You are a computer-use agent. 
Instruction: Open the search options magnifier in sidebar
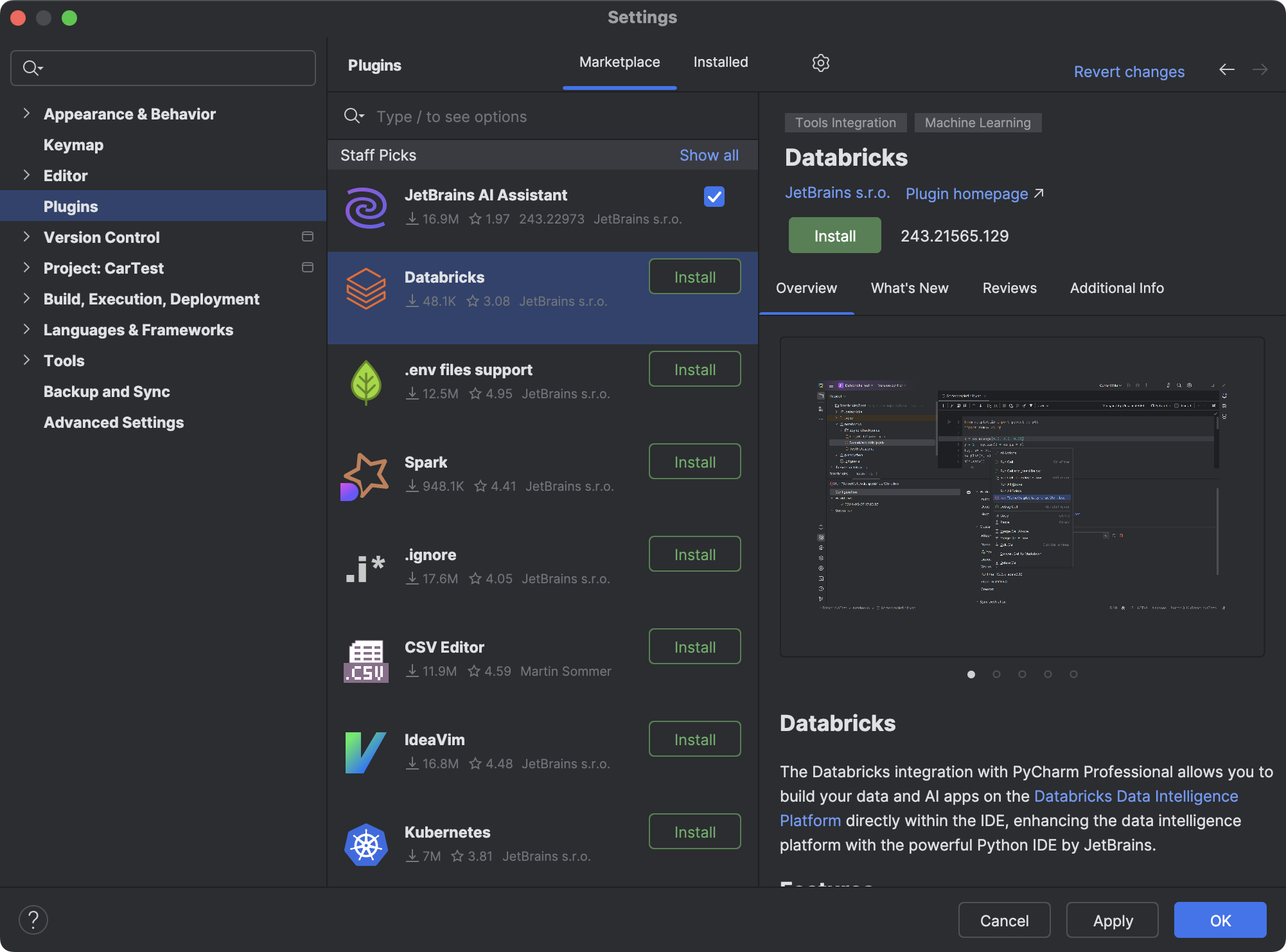[x=33, y=67]
